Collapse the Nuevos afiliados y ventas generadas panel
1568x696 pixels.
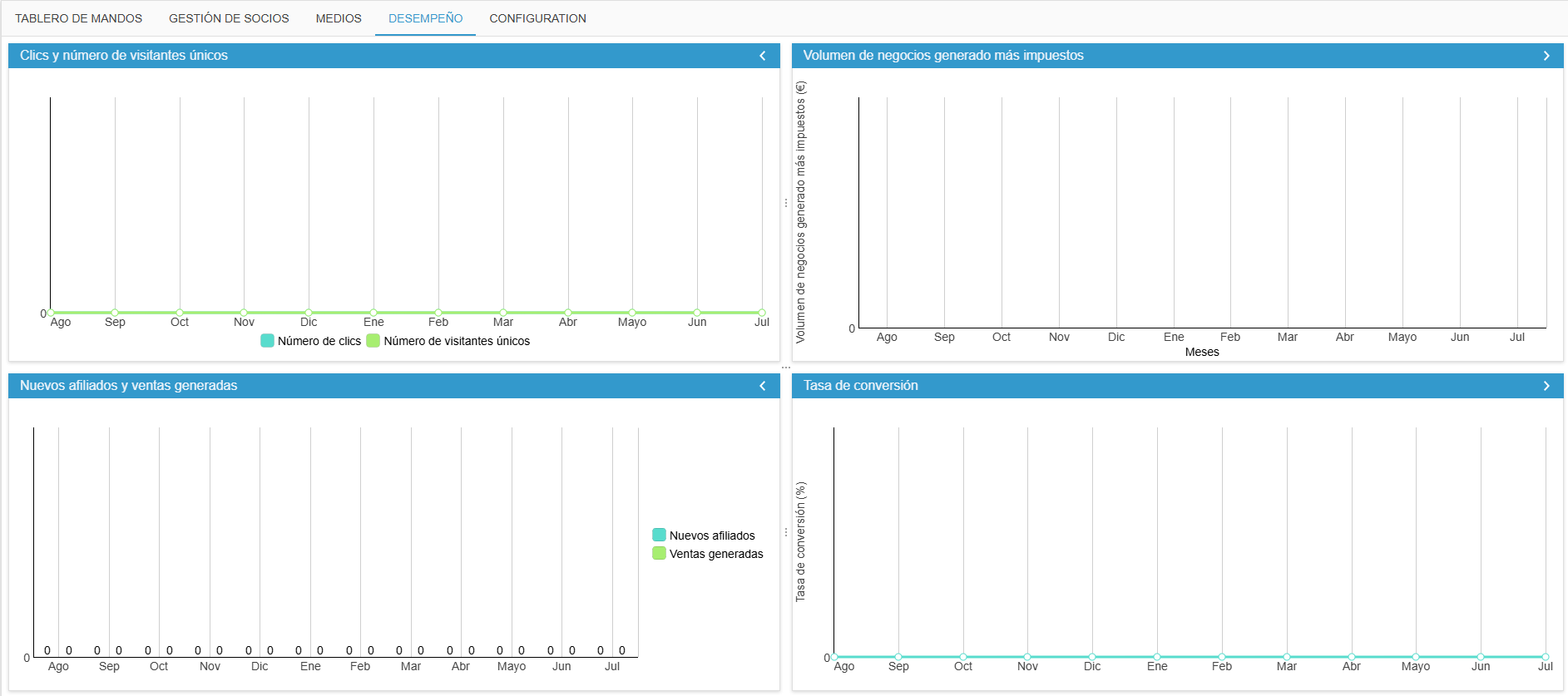762,386
